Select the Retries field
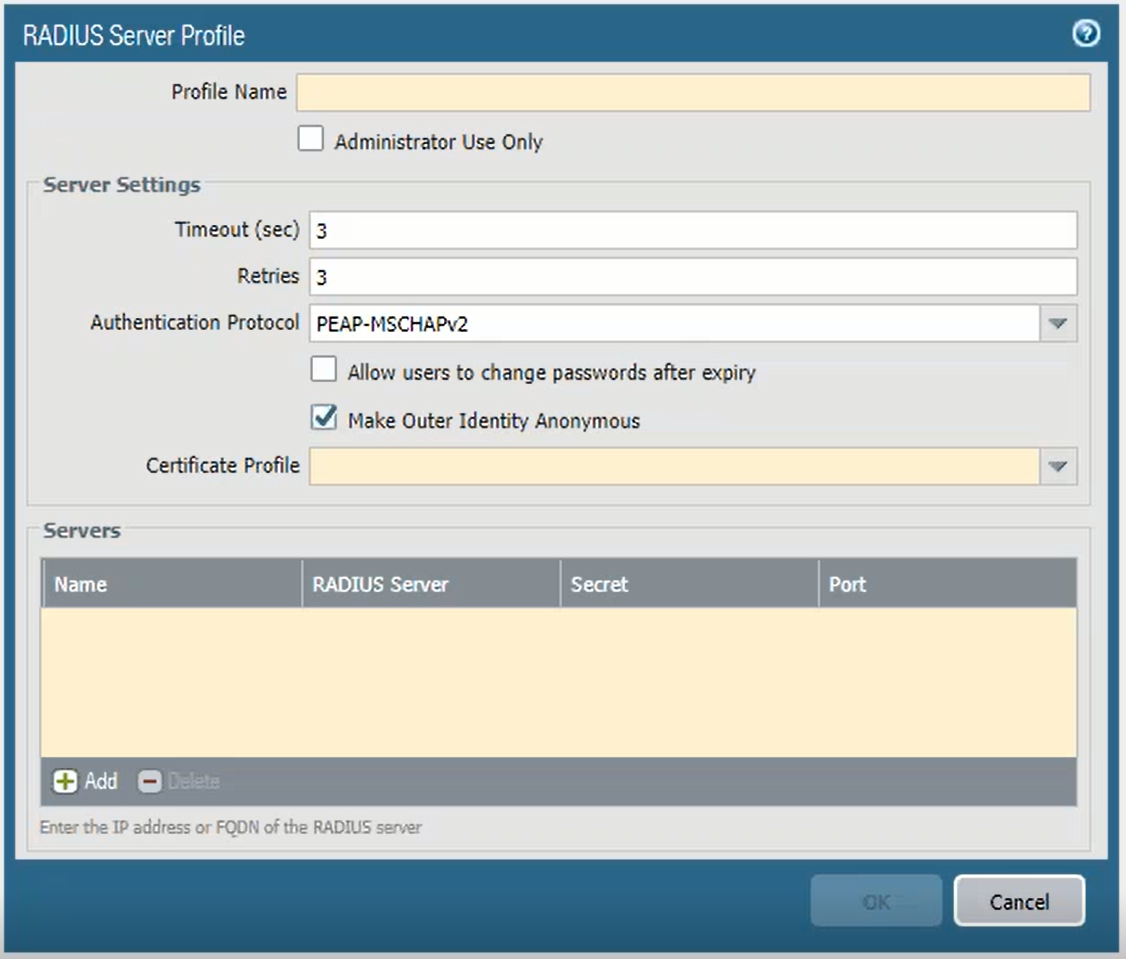 click(x=692, y=277)
